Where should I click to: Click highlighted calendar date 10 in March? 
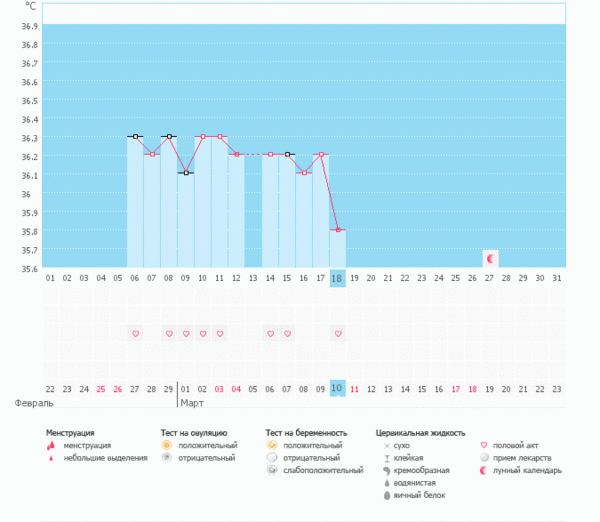point(338,388)
